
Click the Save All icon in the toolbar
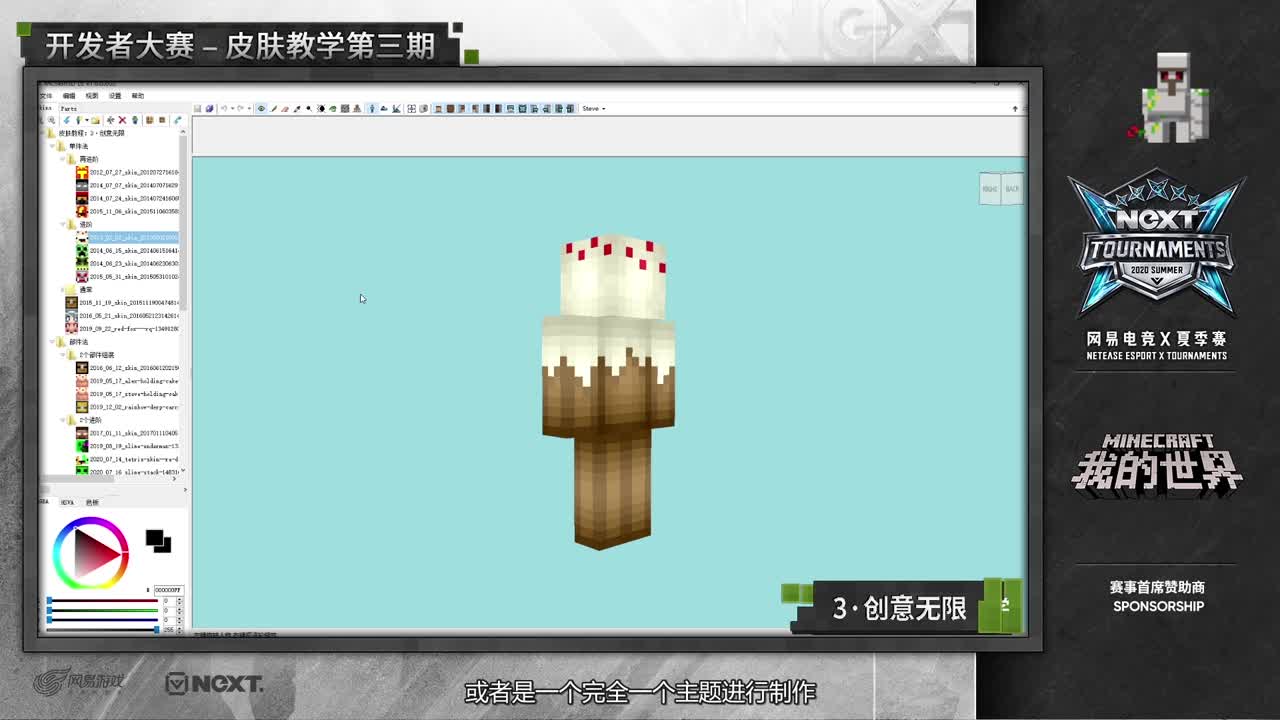[x=209, y=108]
